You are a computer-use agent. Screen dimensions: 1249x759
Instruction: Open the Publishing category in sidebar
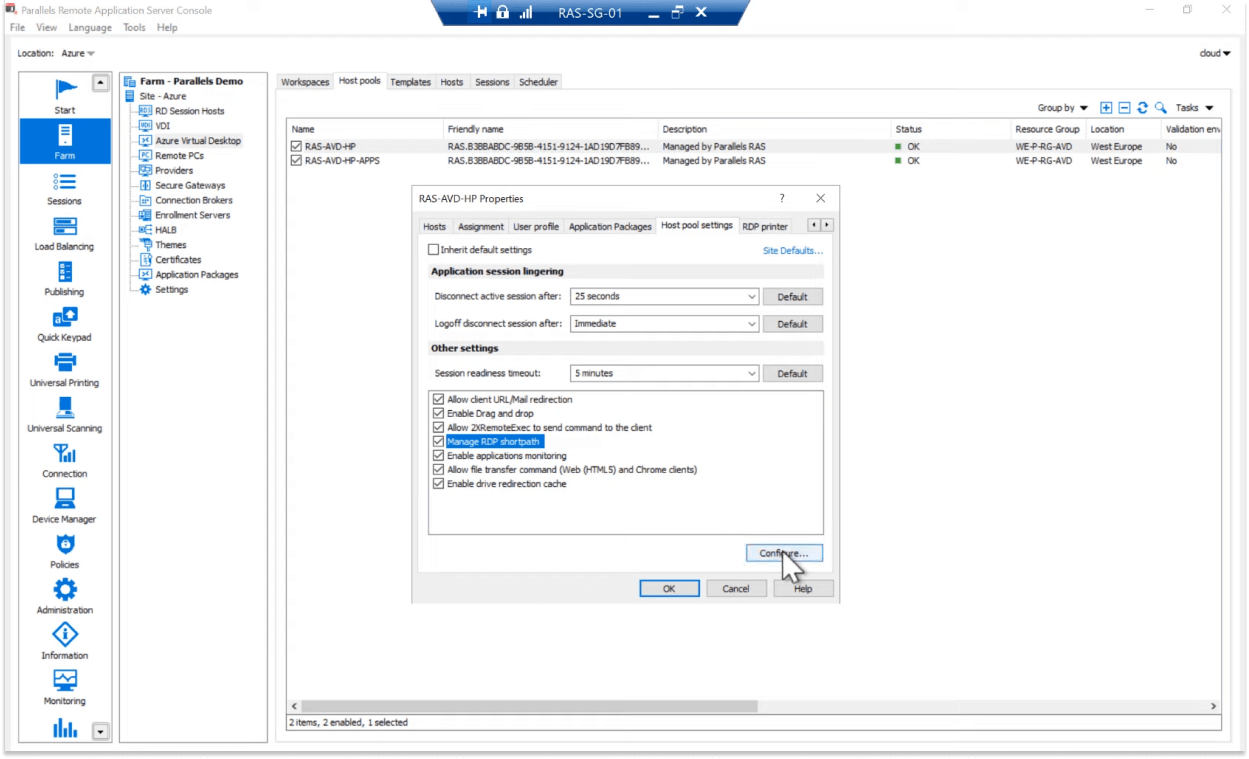(x=64, y=277)
